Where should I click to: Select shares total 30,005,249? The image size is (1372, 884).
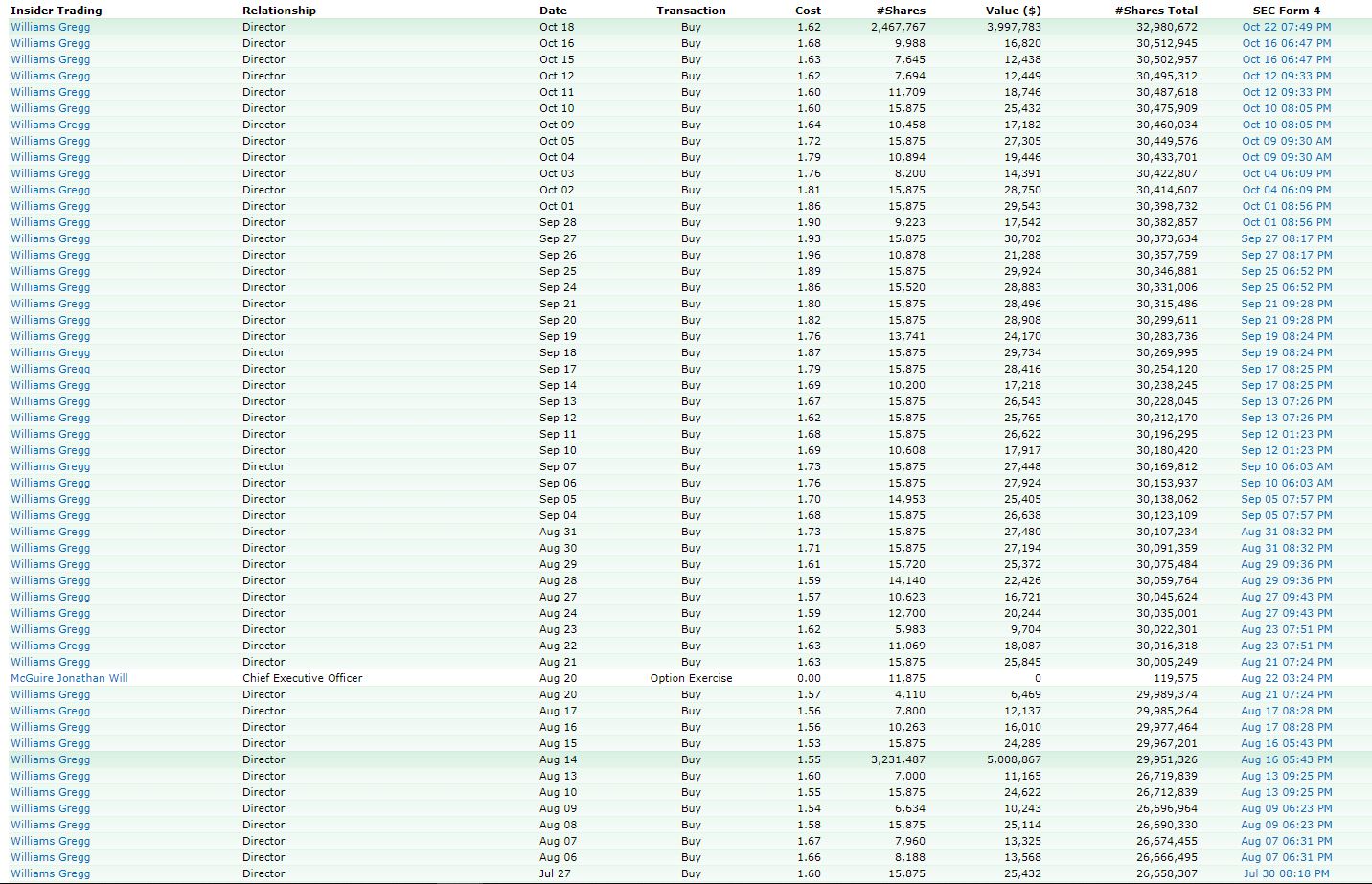point(1167,662)
